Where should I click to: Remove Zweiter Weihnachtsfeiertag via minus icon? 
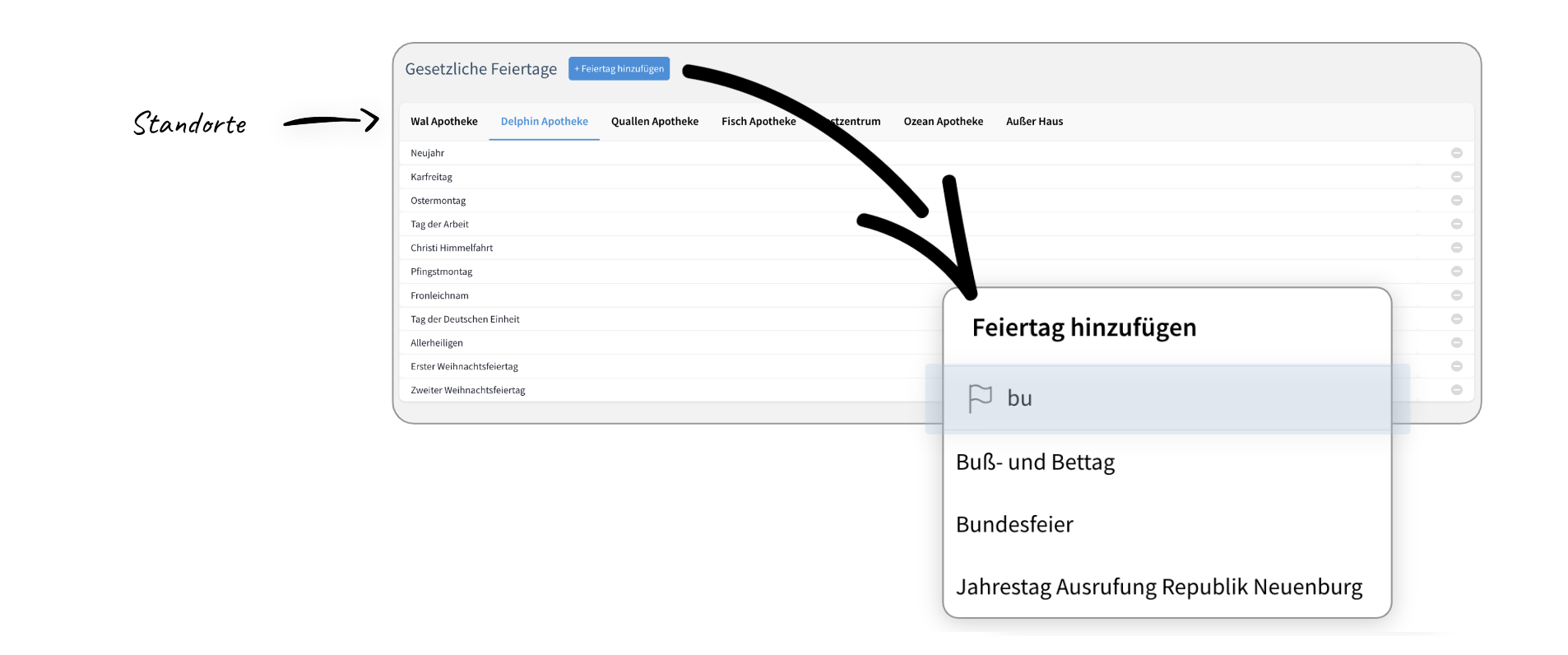1456,390
